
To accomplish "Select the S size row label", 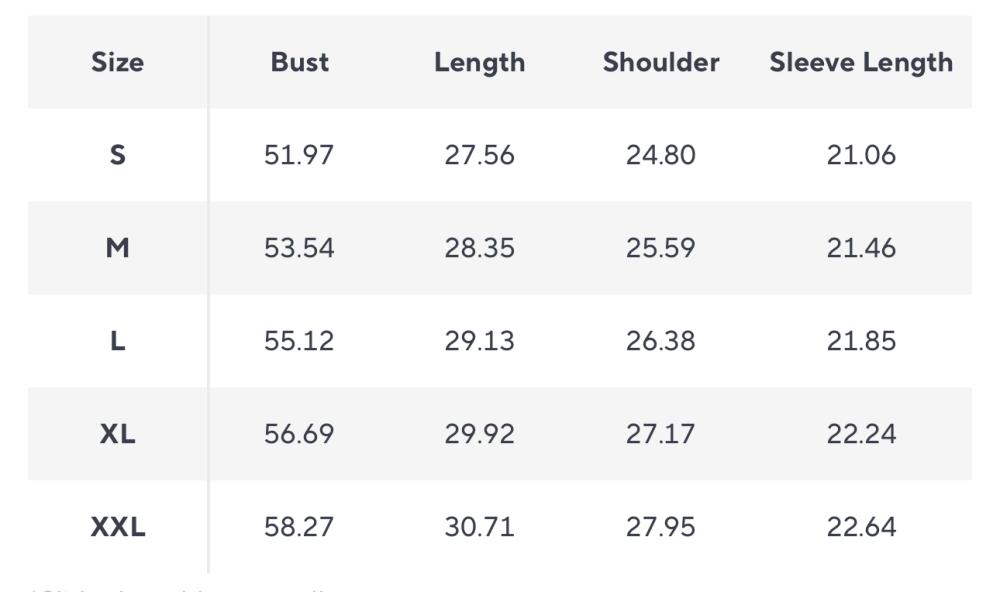I will click(118, 155).
